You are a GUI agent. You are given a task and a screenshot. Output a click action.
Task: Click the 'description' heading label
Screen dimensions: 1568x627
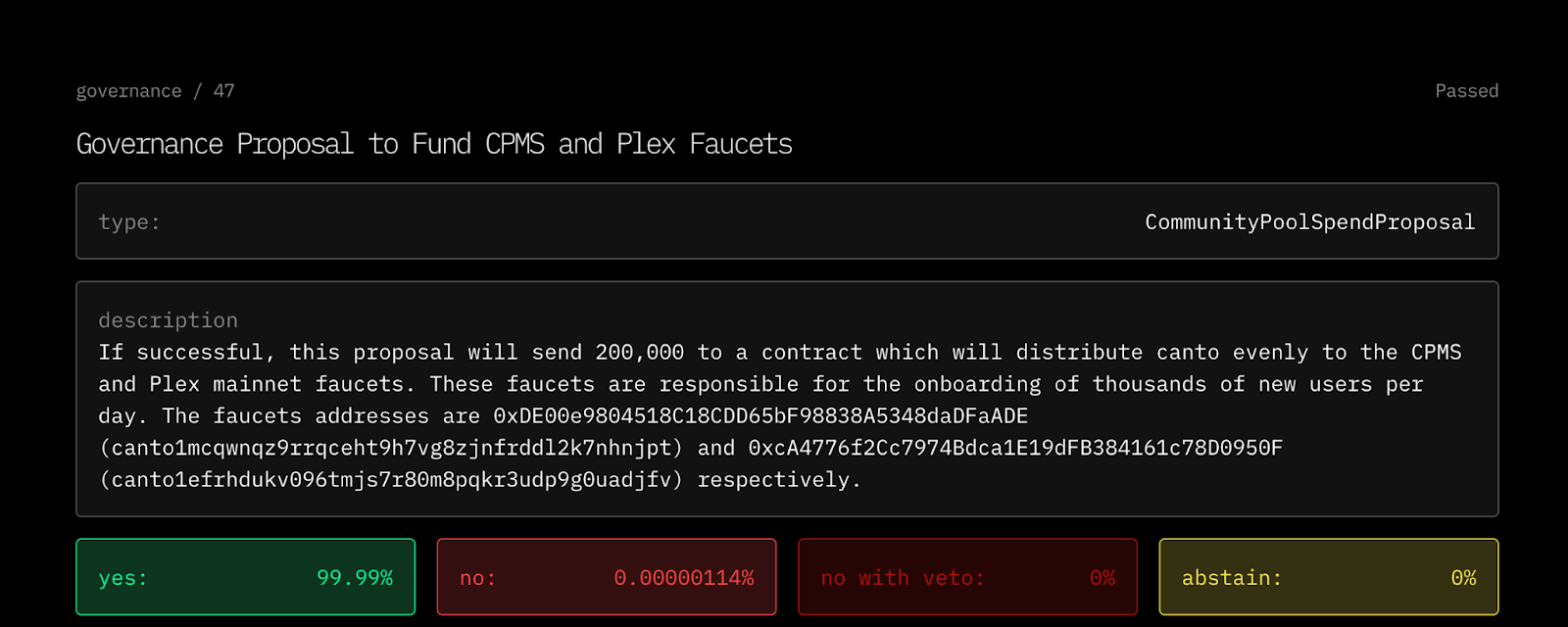coord(168,320)
